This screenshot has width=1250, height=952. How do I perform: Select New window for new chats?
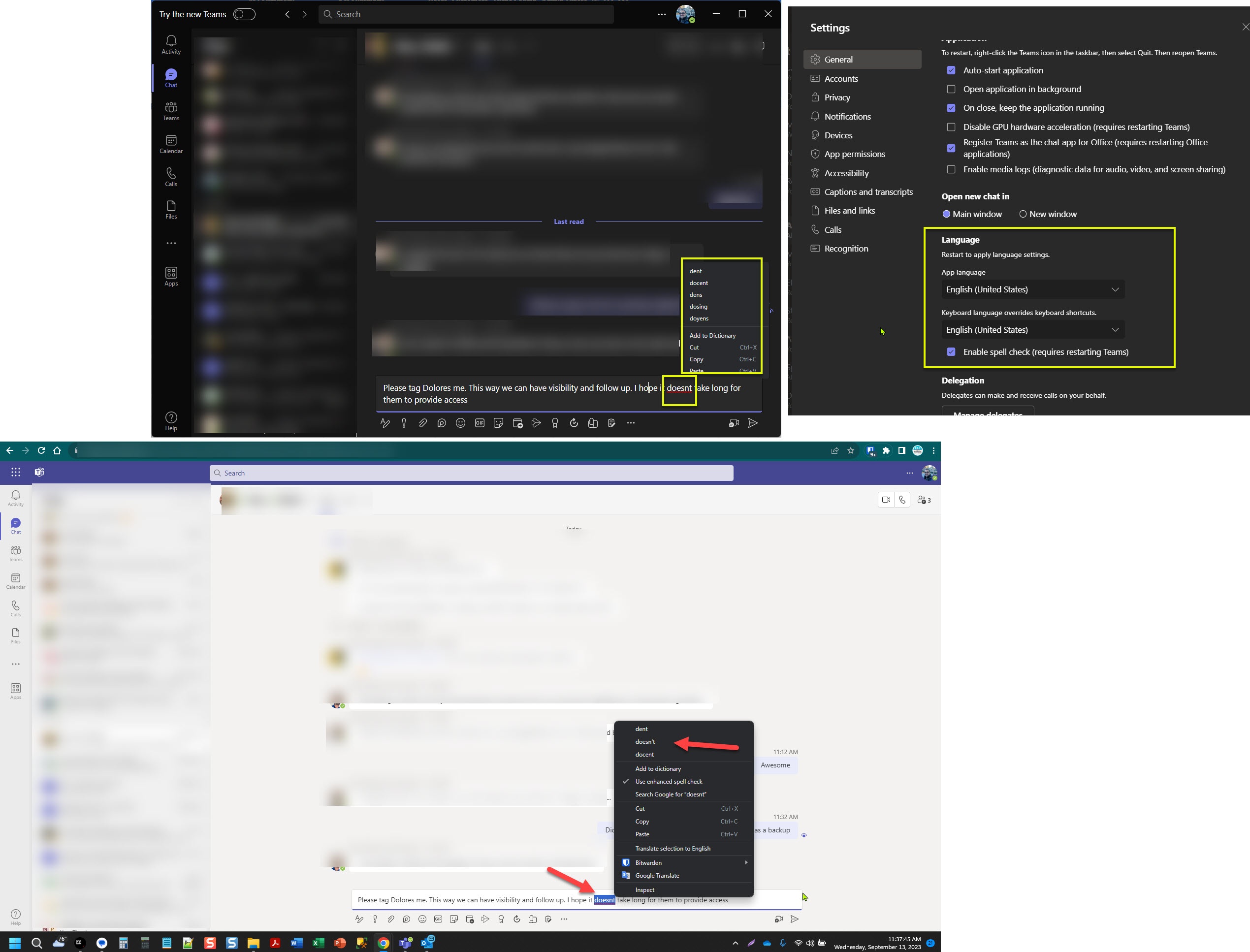tap(1023, 214)
